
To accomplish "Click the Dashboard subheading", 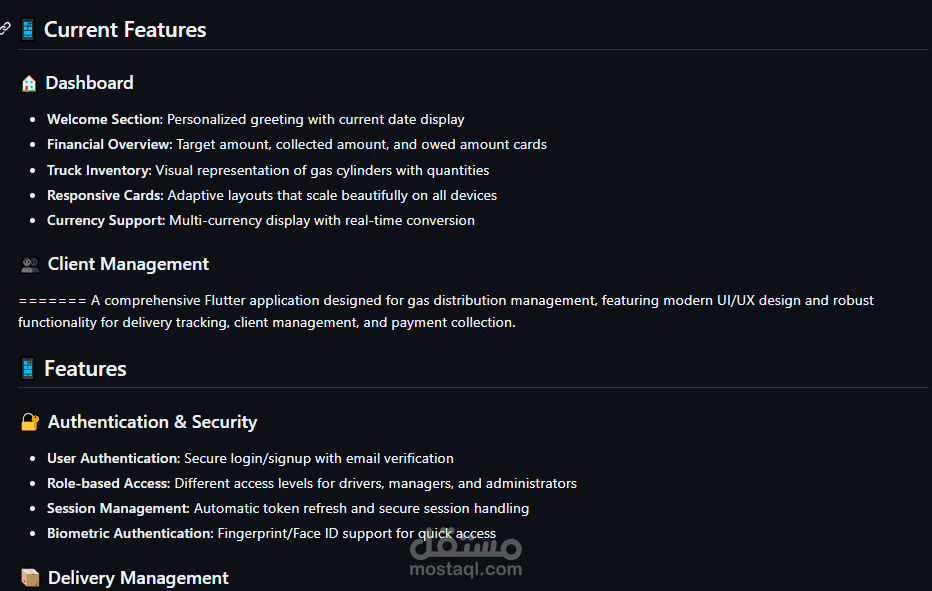I will (x=89, y=83).
